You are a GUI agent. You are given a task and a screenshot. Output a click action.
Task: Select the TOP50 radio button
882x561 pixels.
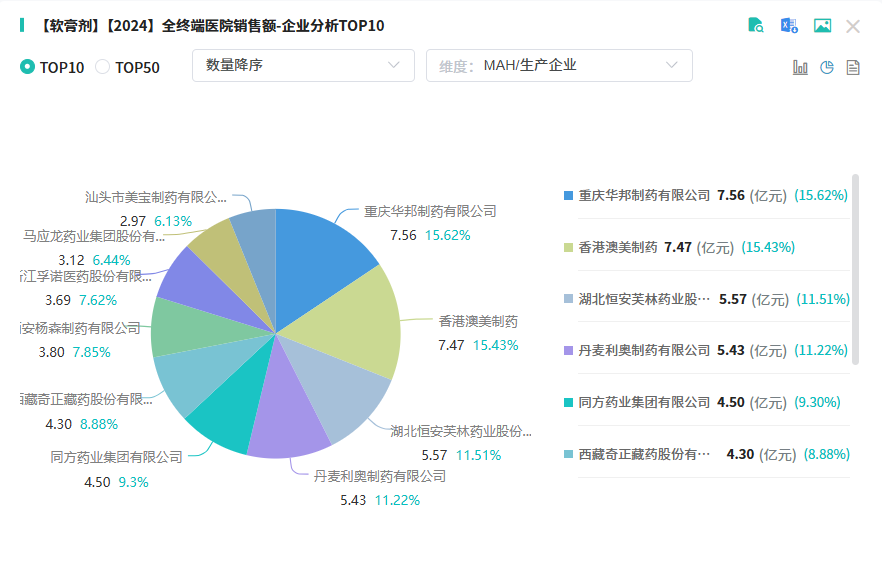103,67
